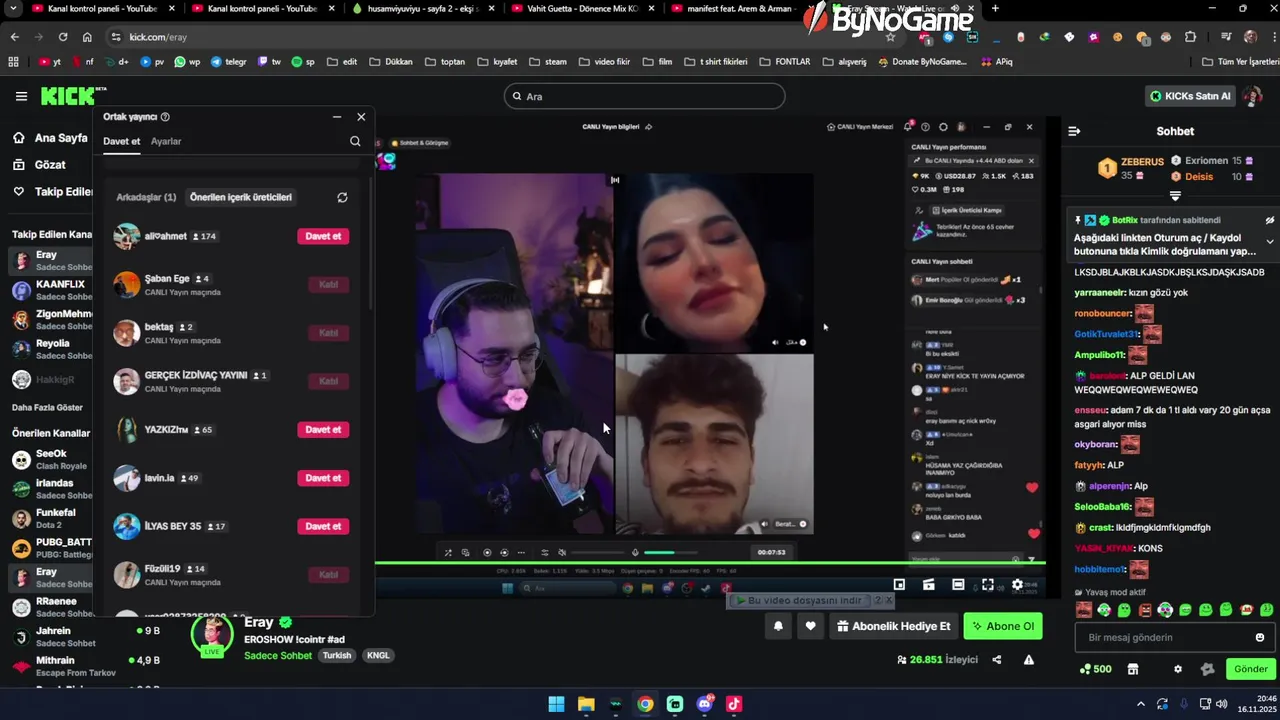
Task: Open Windows Start button
Action: (556, 704)
